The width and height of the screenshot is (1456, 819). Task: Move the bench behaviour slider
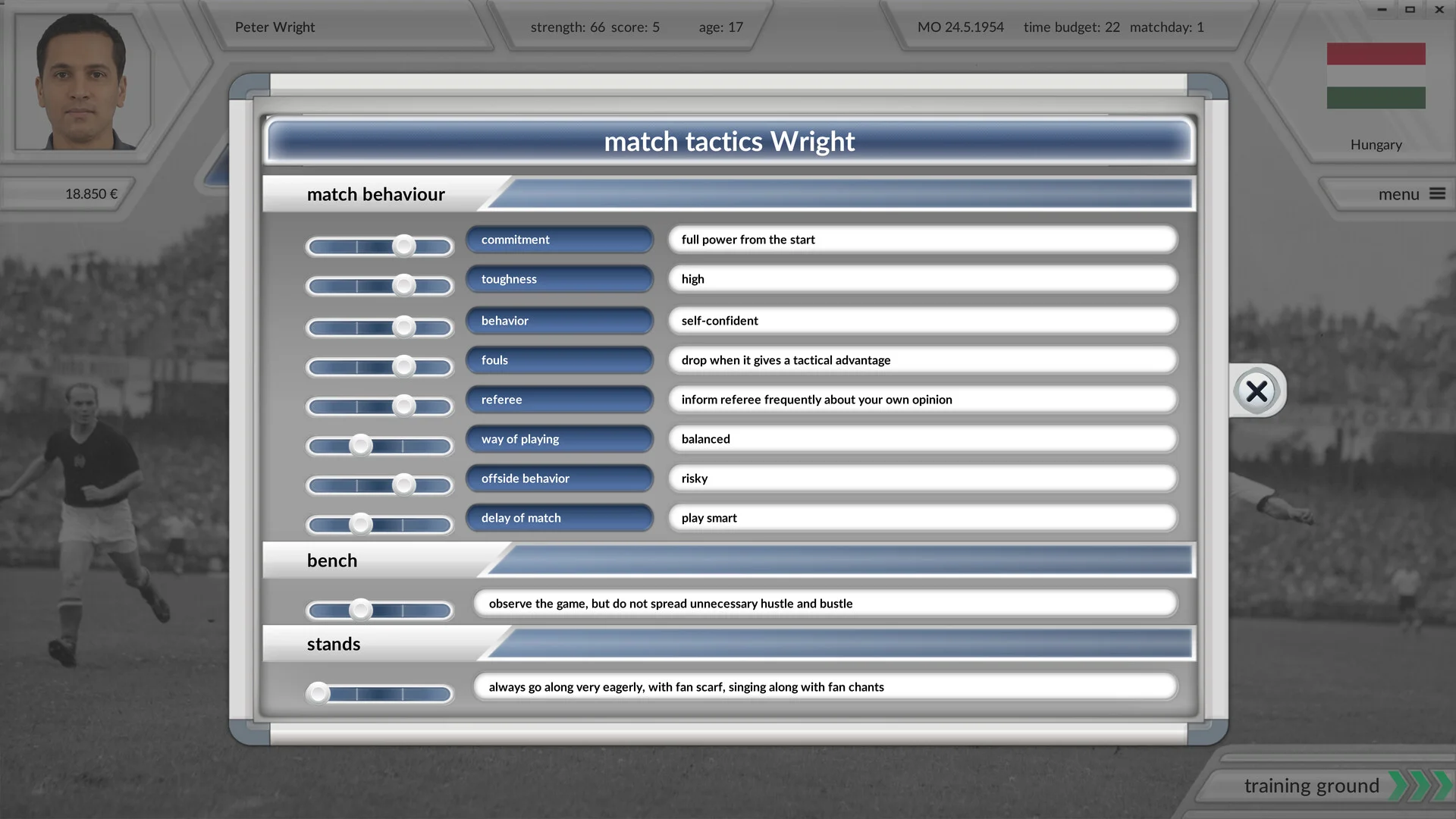(x=360, y=610)
